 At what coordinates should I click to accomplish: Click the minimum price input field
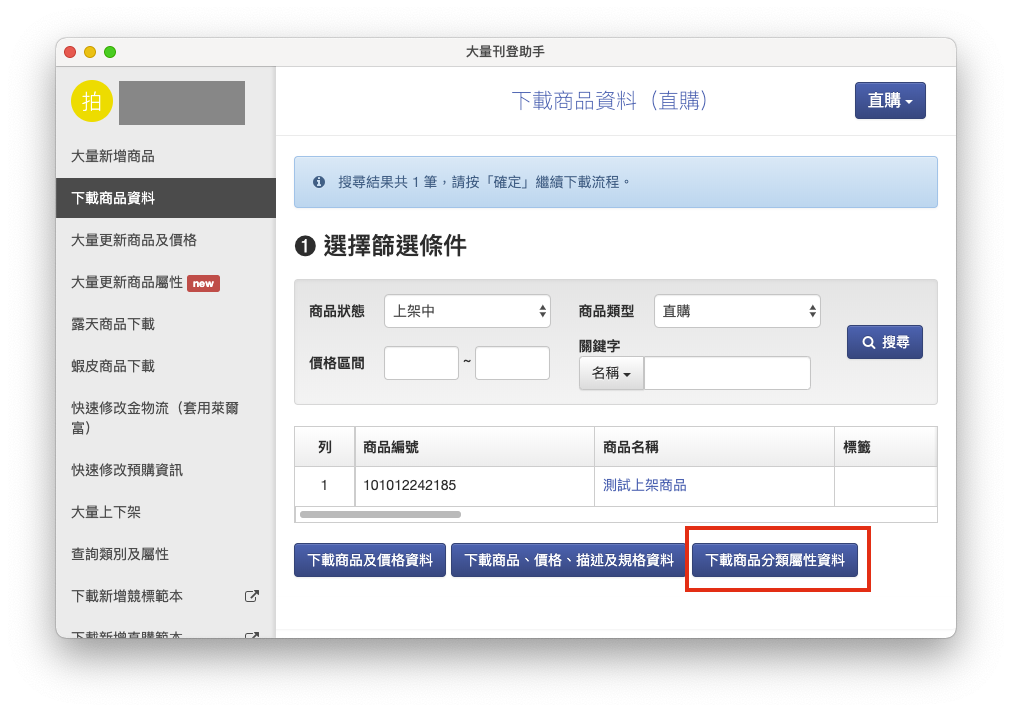[x=421, y=363]
